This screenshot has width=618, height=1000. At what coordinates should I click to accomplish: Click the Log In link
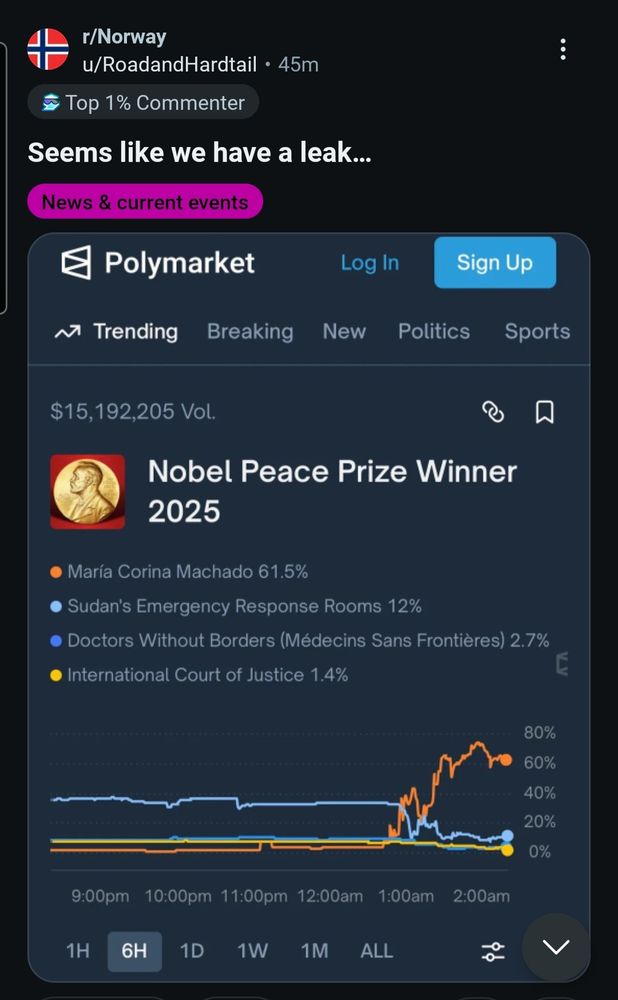[370, 263]
